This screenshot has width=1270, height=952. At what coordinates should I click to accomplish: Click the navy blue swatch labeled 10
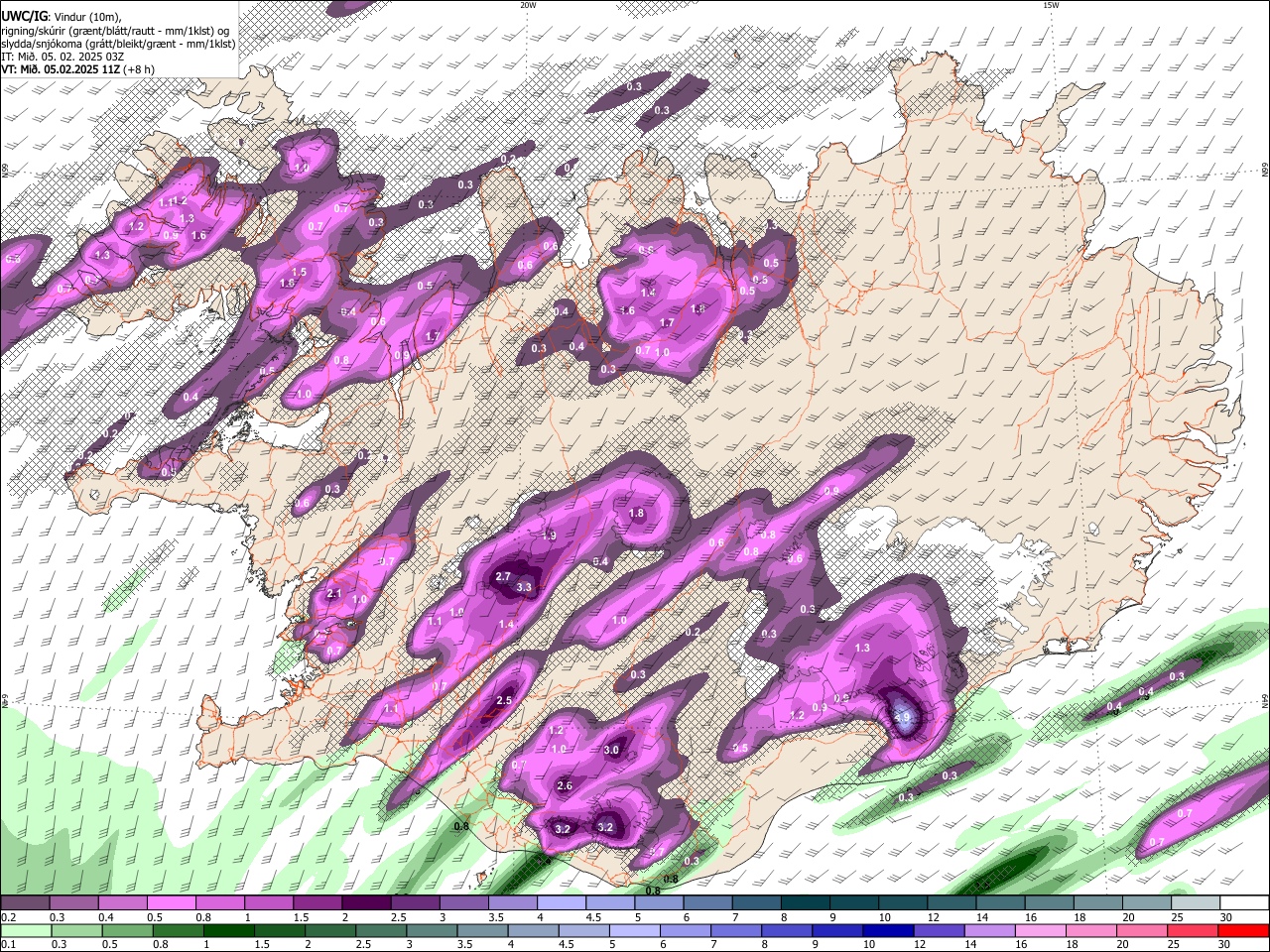(x=889, y=932)
